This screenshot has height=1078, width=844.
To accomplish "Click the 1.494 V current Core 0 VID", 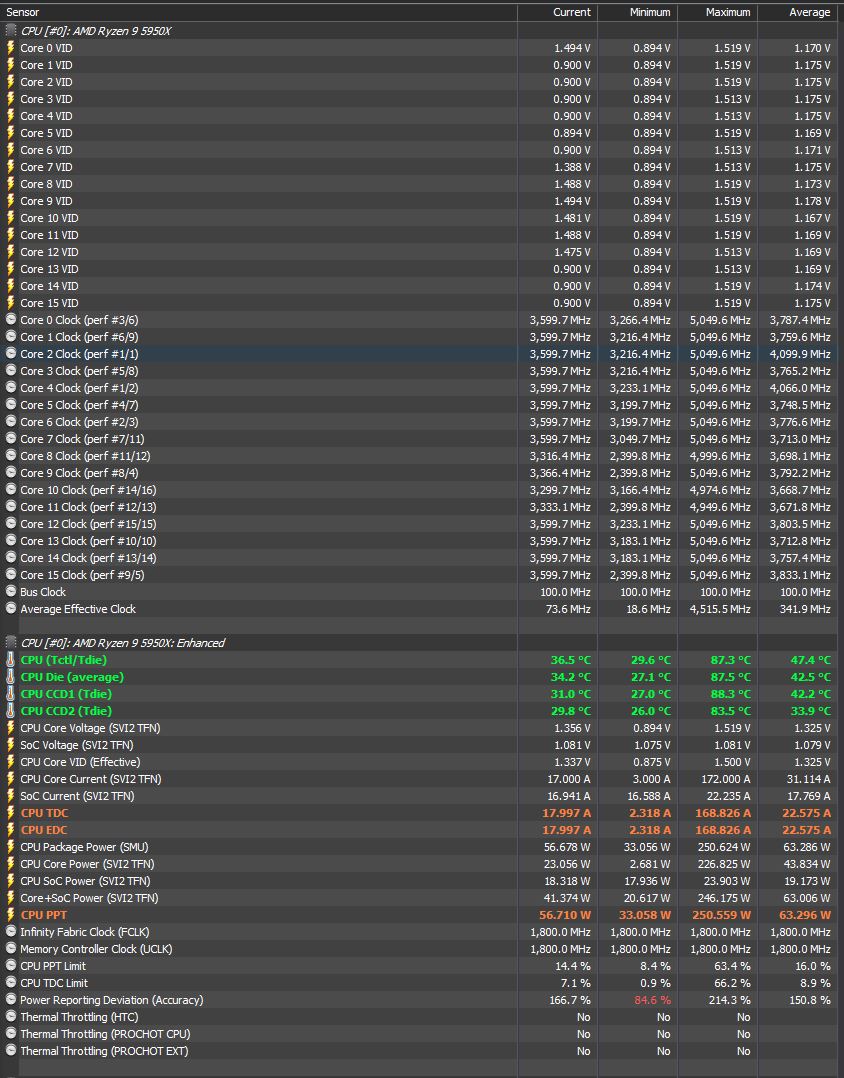I will tap(572, 47).
